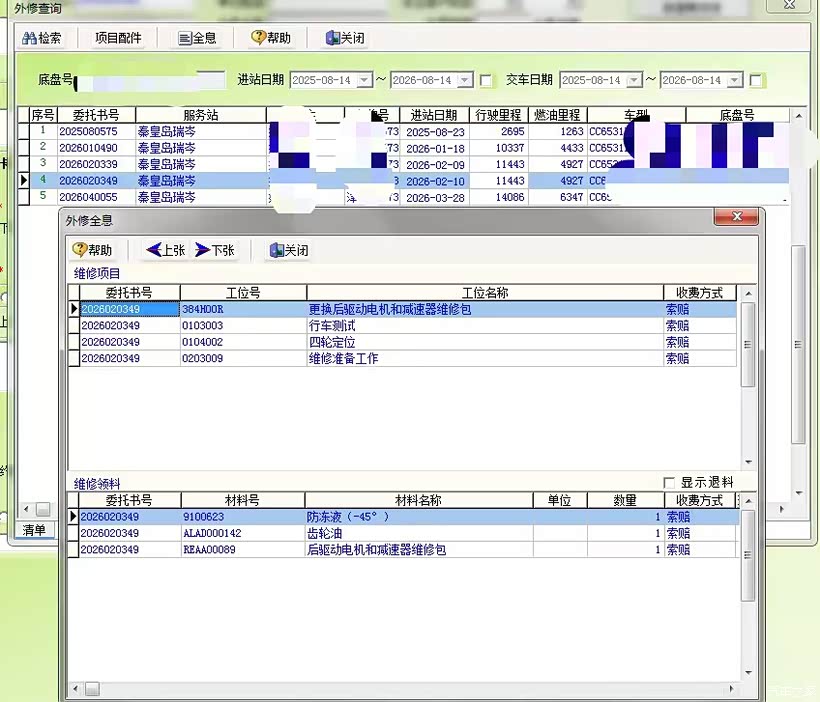Click the 服务站 column header

(201, 115)
